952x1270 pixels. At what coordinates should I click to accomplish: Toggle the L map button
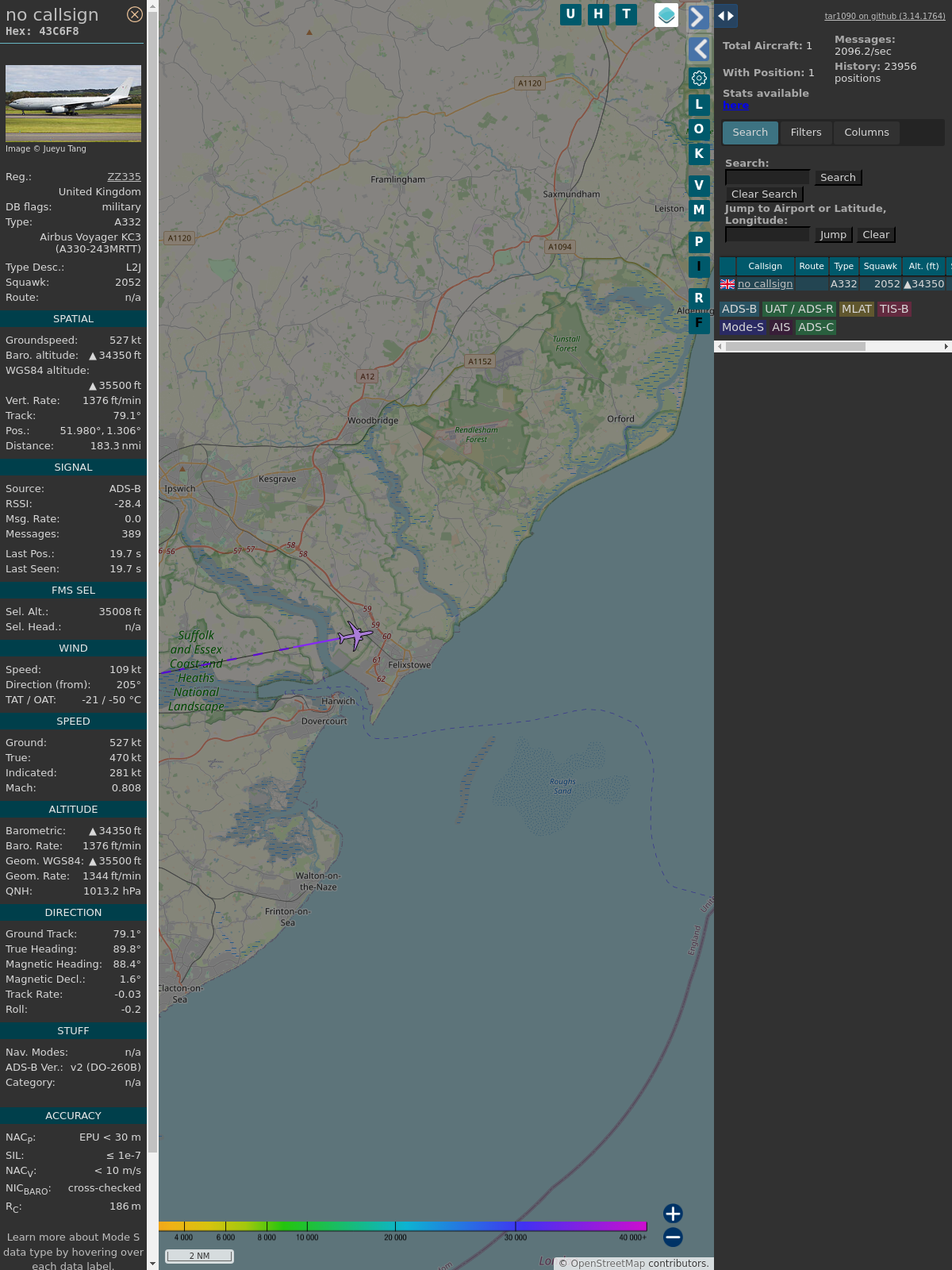[x=699, y=104]
